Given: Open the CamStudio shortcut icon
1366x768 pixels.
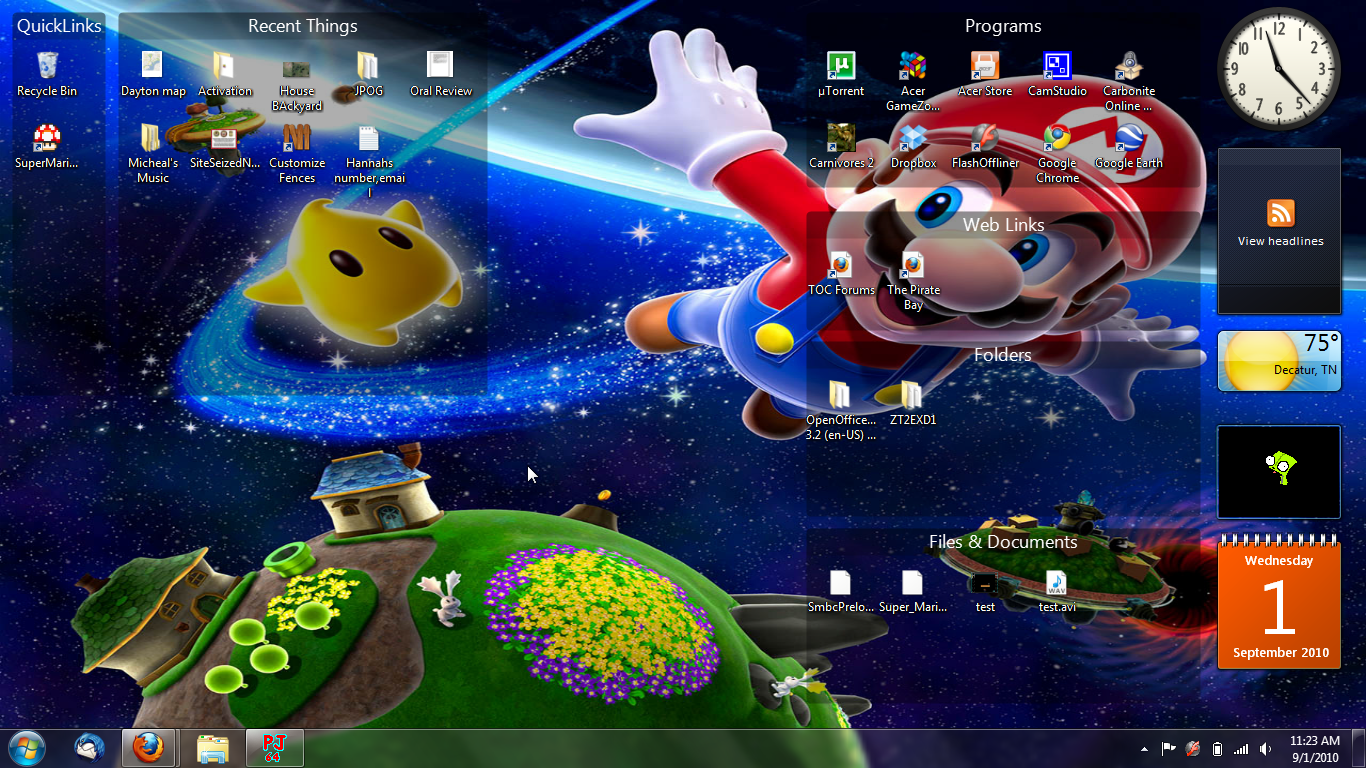Looking at the screenshot, I should tap(1057, 68).
